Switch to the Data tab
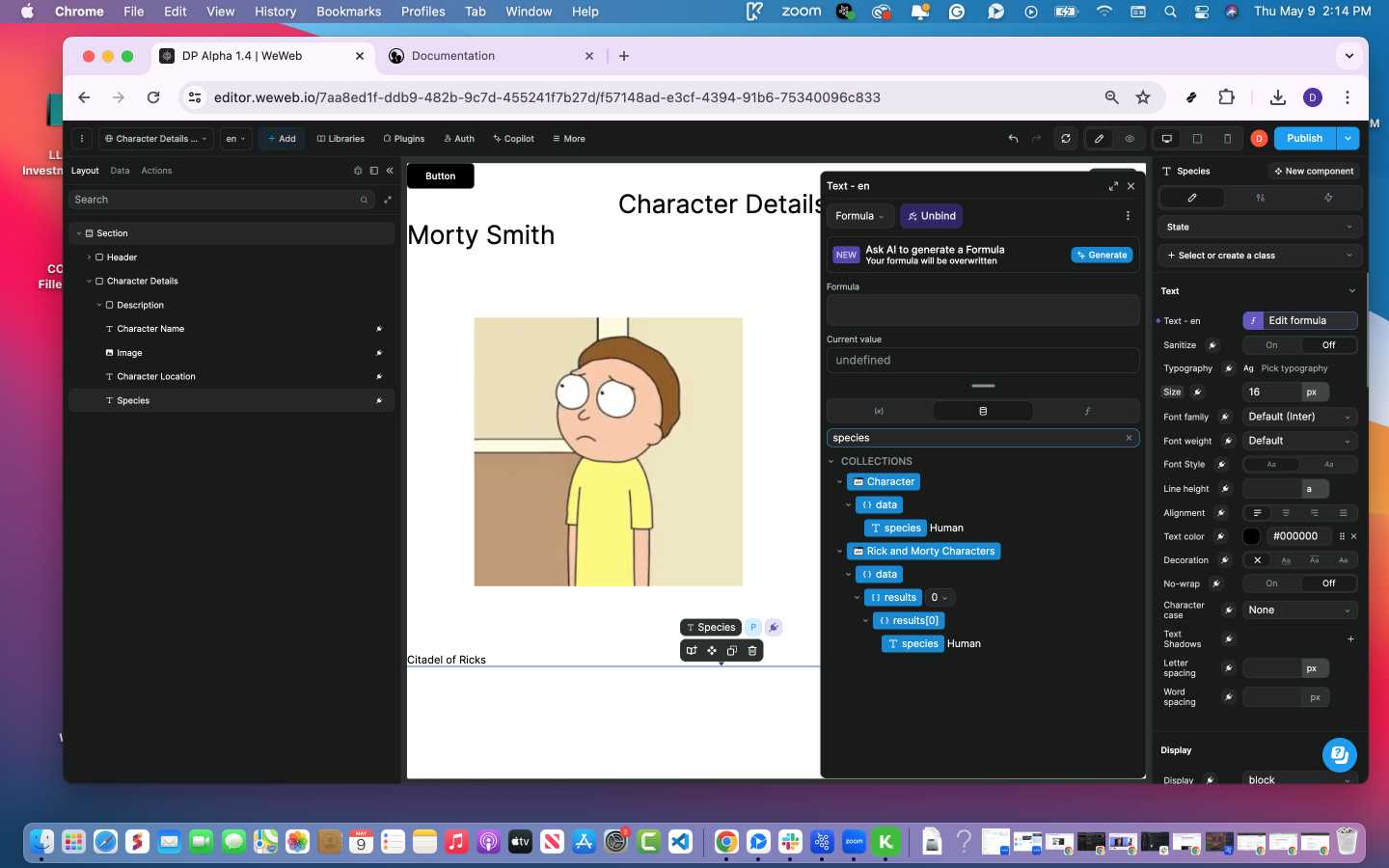Viewport: 1389px width, 868px height. 120,171
